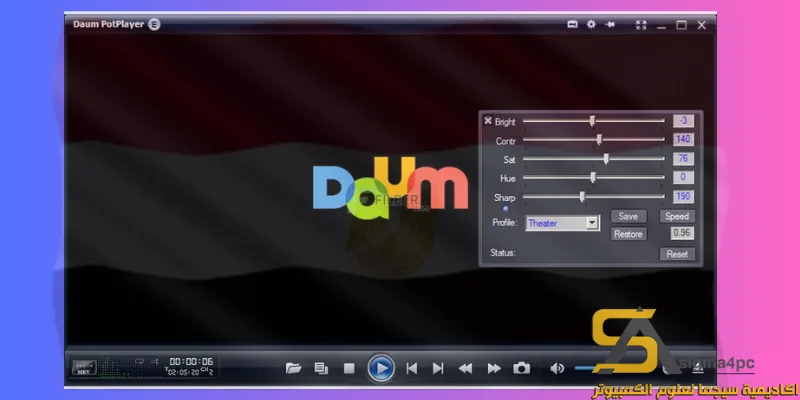Viewport: 800px width, 400px height.
Task: Toggle the always-on-top pin icon
Action: 610,24
